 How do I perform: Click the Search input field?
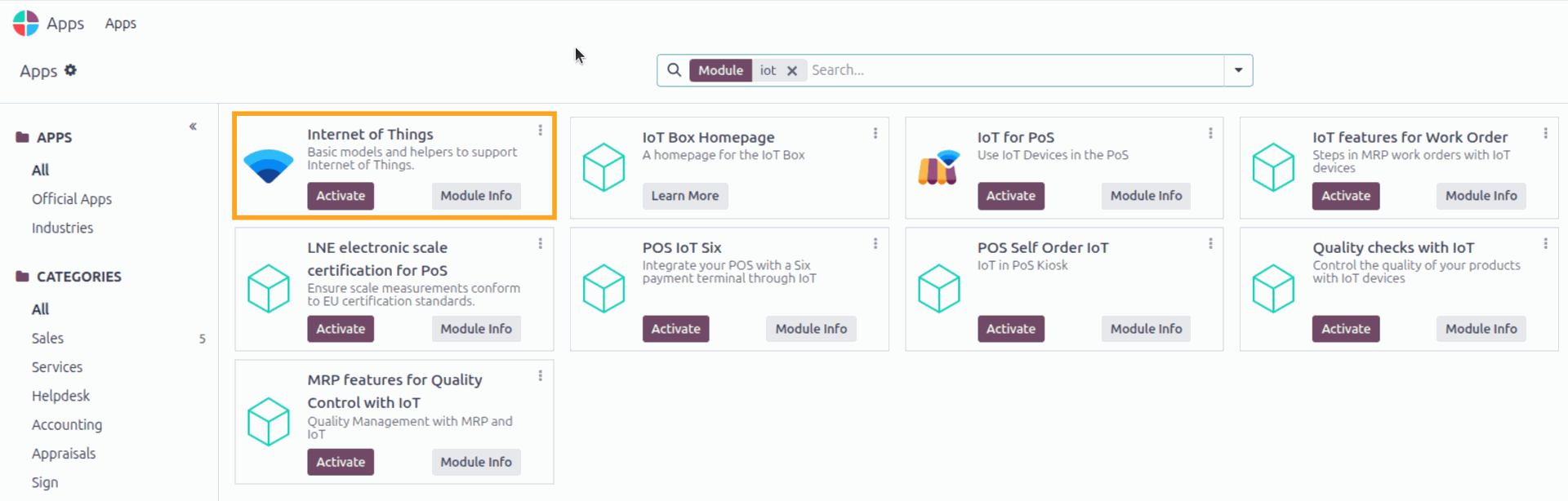1015,70
